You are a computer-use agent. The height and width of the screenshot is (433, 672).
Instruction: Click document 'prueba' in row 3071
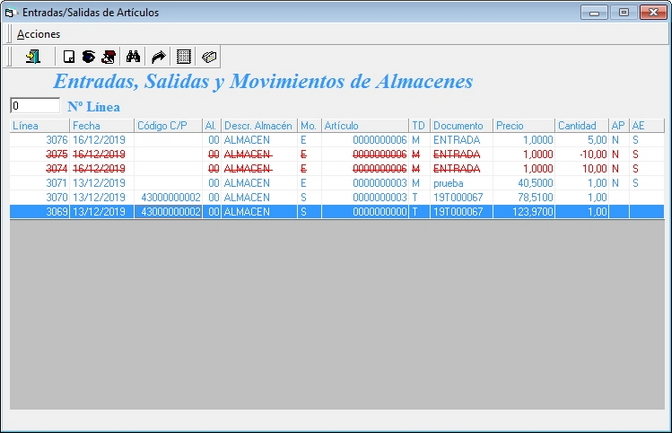(x=462, y=183)
